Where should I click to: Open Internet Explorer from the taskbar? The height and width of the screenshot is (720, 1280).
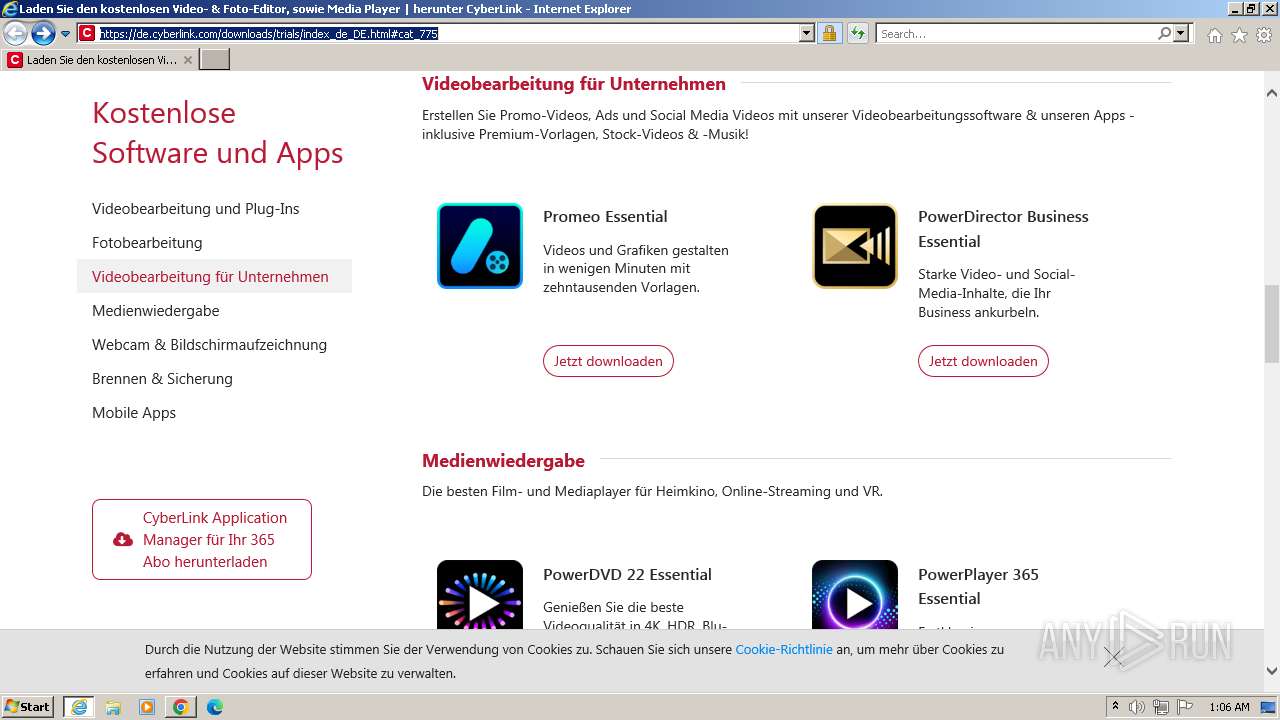78,707
